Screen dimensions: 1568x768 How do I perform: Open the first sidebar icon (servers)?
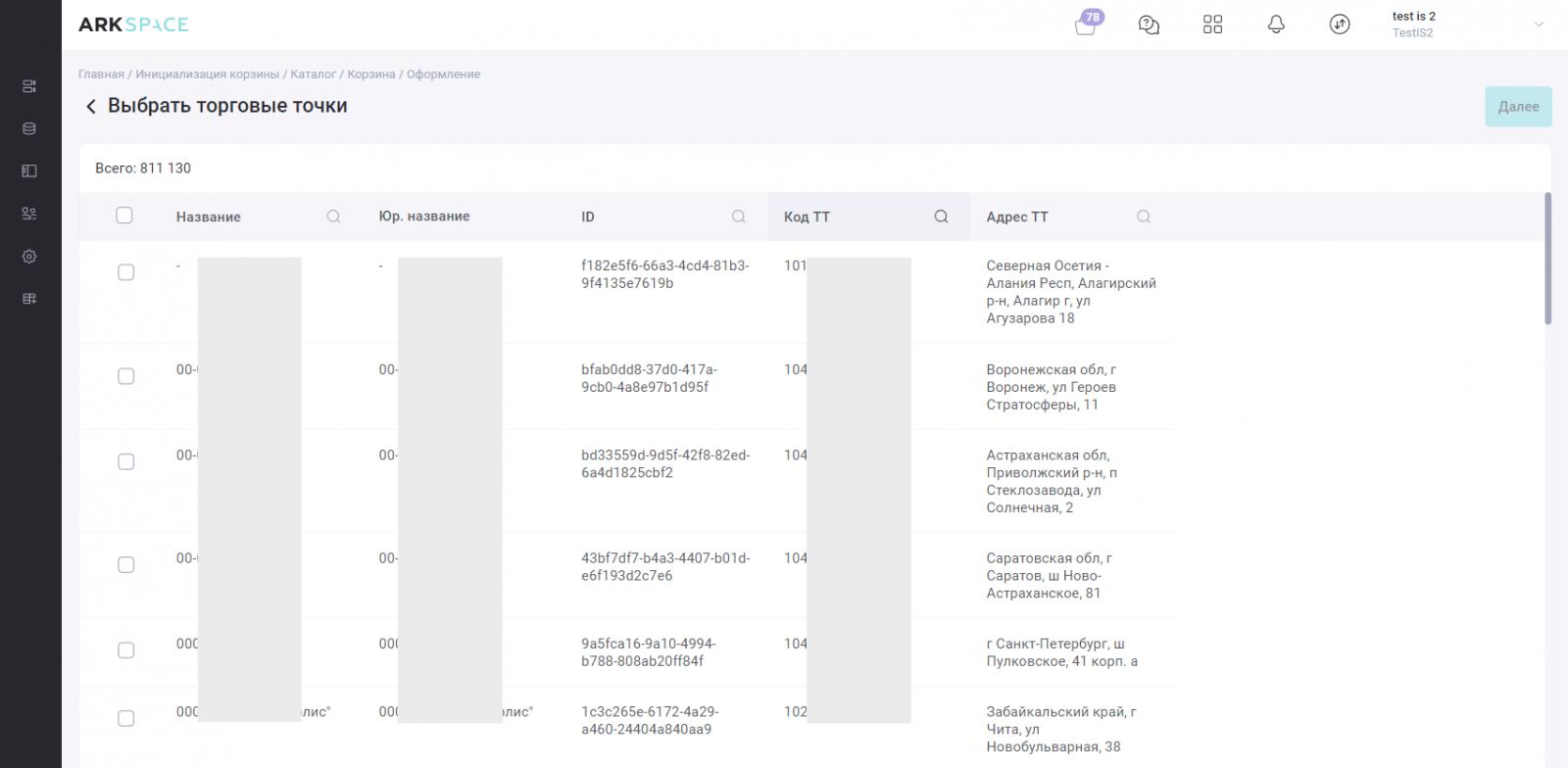click(x=29, y=86)
